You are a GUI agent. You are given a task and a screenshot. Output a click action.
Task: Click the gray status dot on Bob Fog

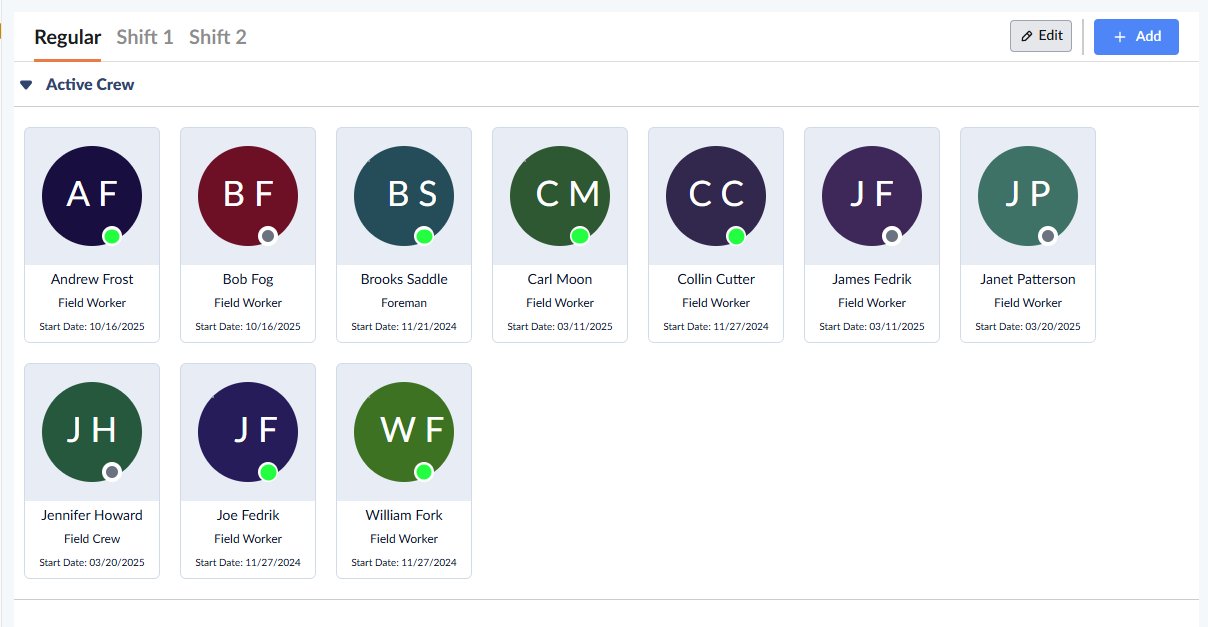pos(268,236)
